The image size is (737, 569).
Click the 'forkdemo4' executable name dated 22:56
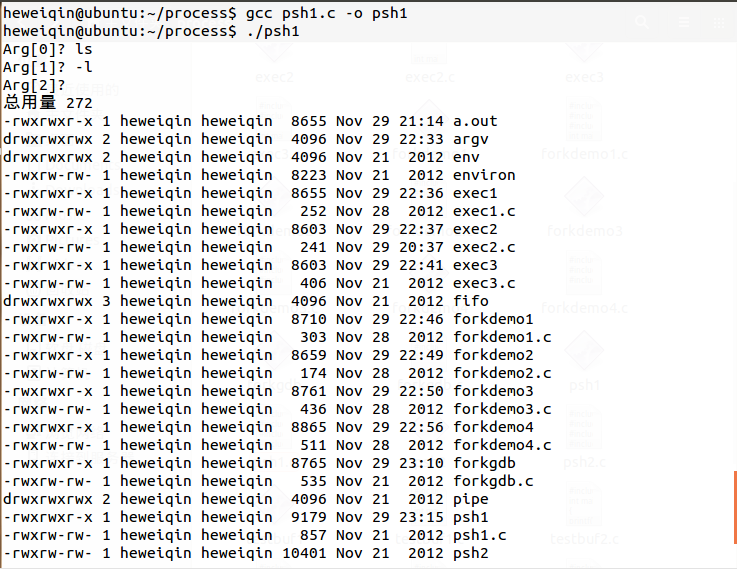[493, 427]
